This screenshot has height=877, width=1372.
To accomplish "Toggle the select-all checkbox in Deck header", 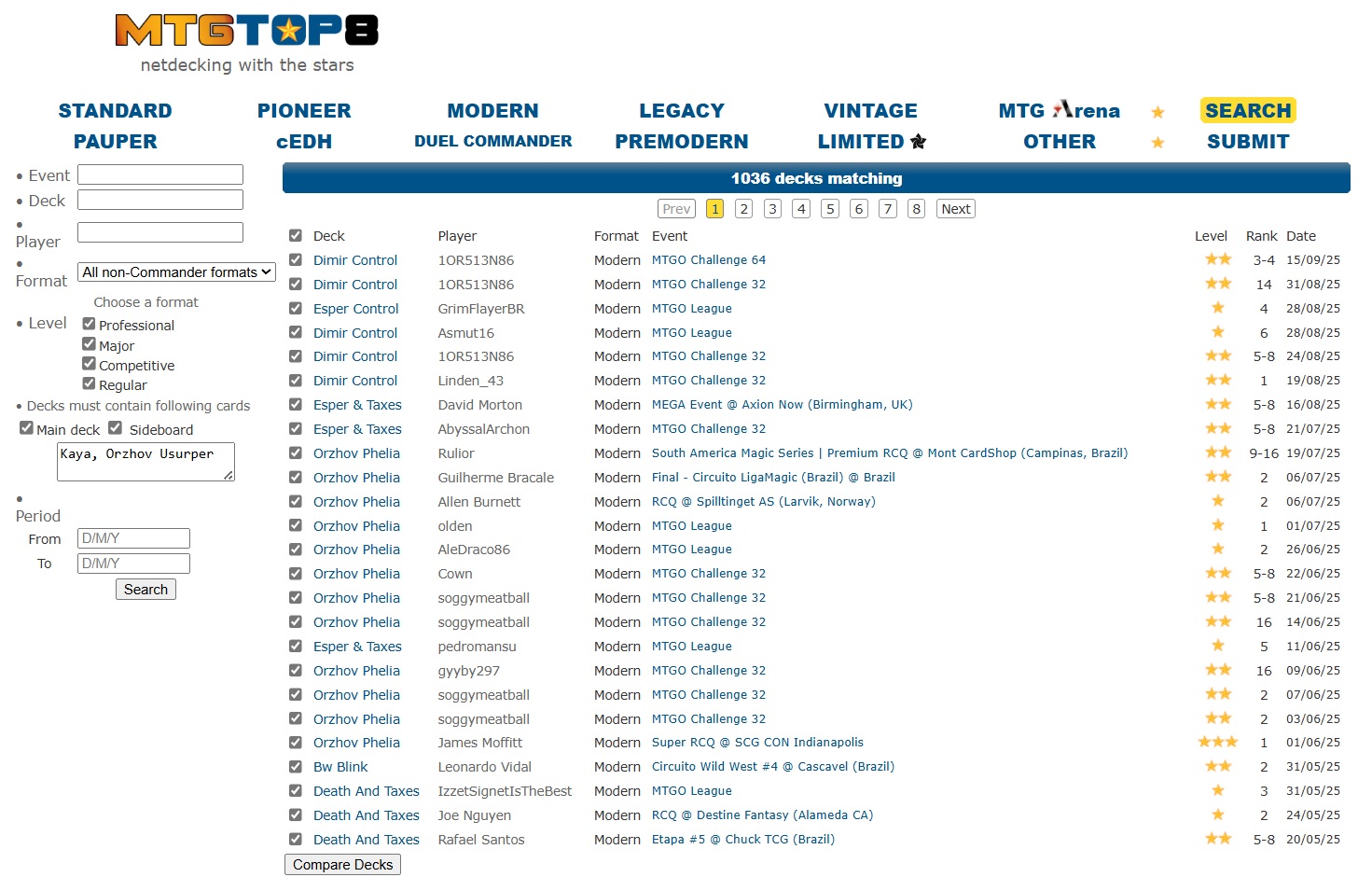I will 296,236.
